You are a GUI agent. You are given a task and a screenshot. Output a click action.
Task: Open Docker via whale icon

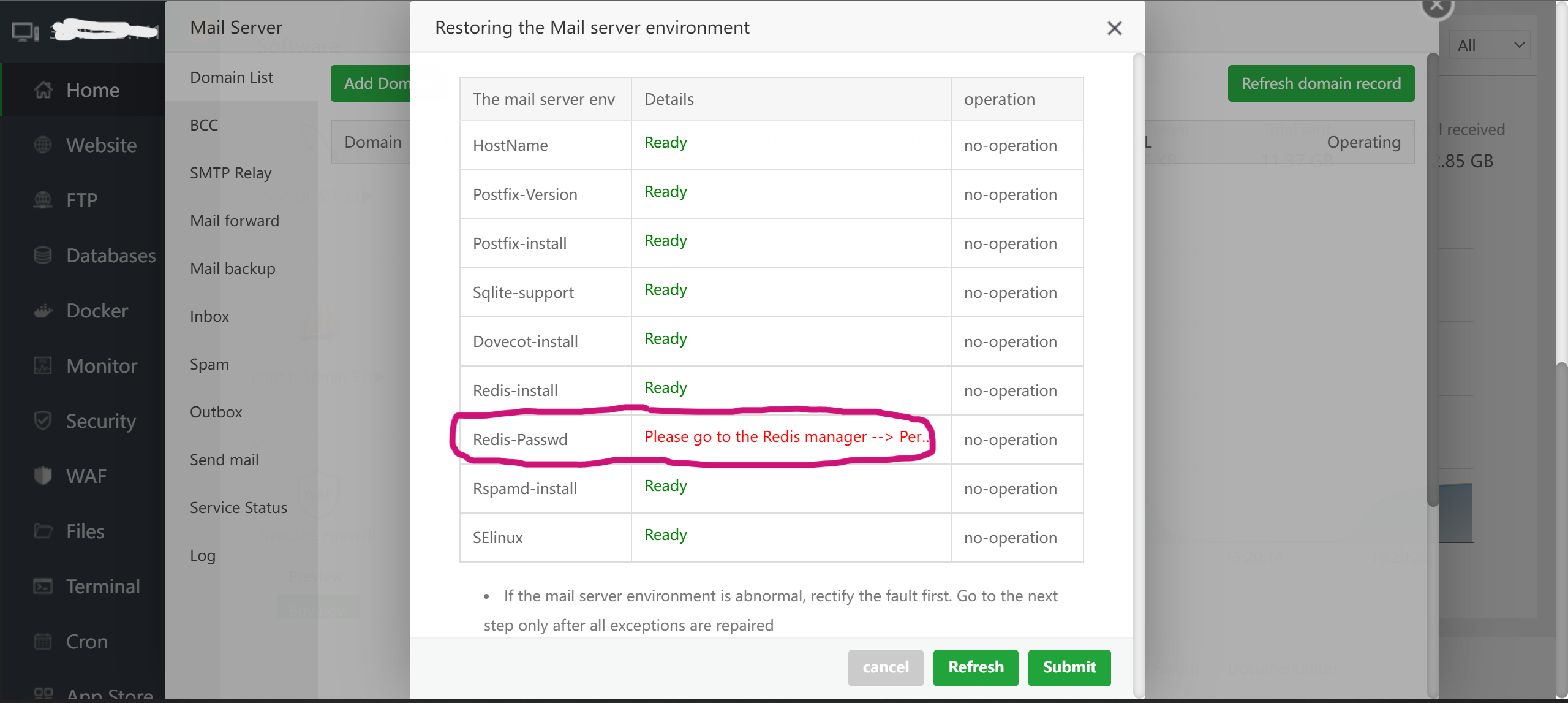[43, 311]
